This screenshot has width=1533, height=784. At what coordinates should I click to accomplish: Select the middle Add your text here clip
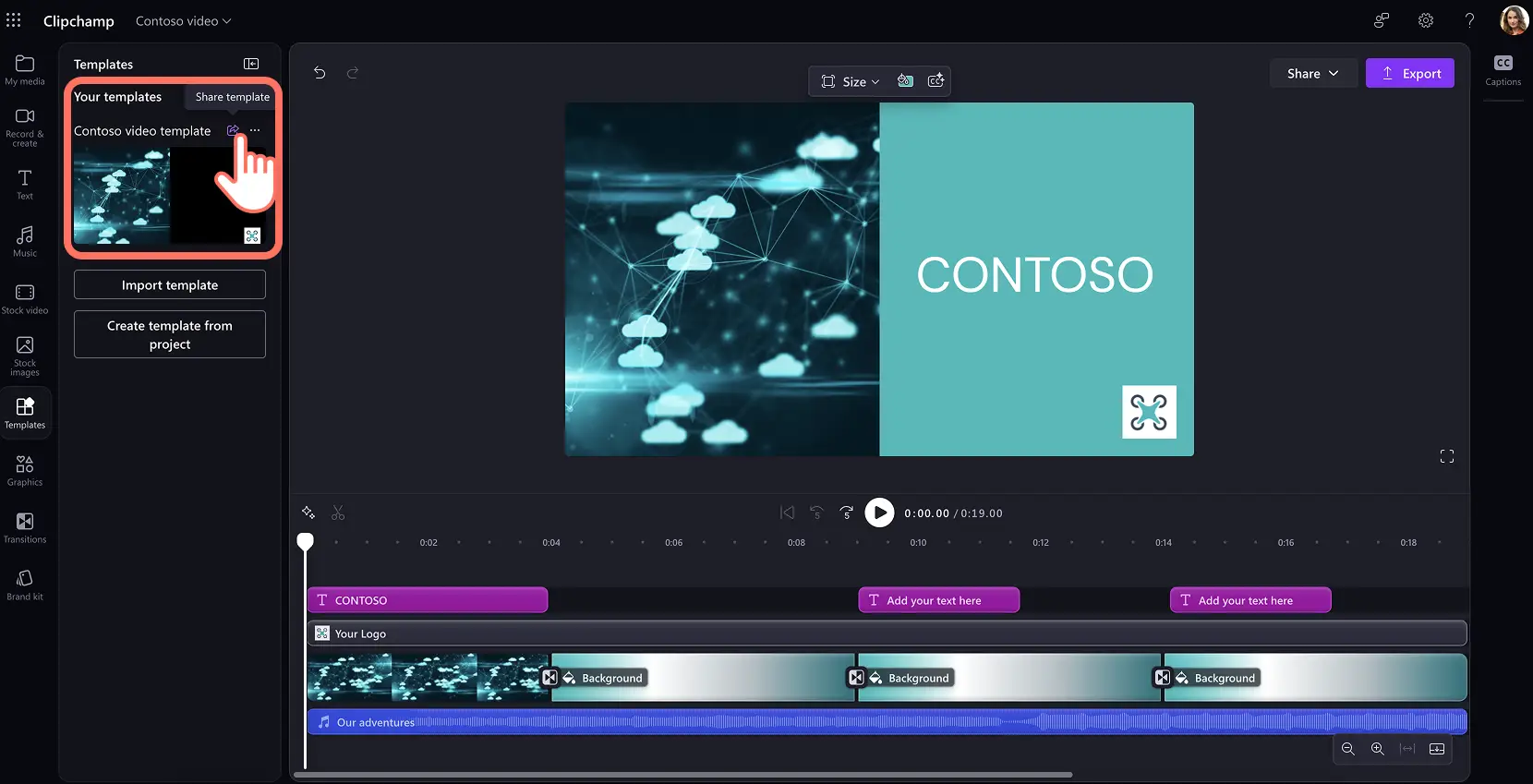[939, 600]
